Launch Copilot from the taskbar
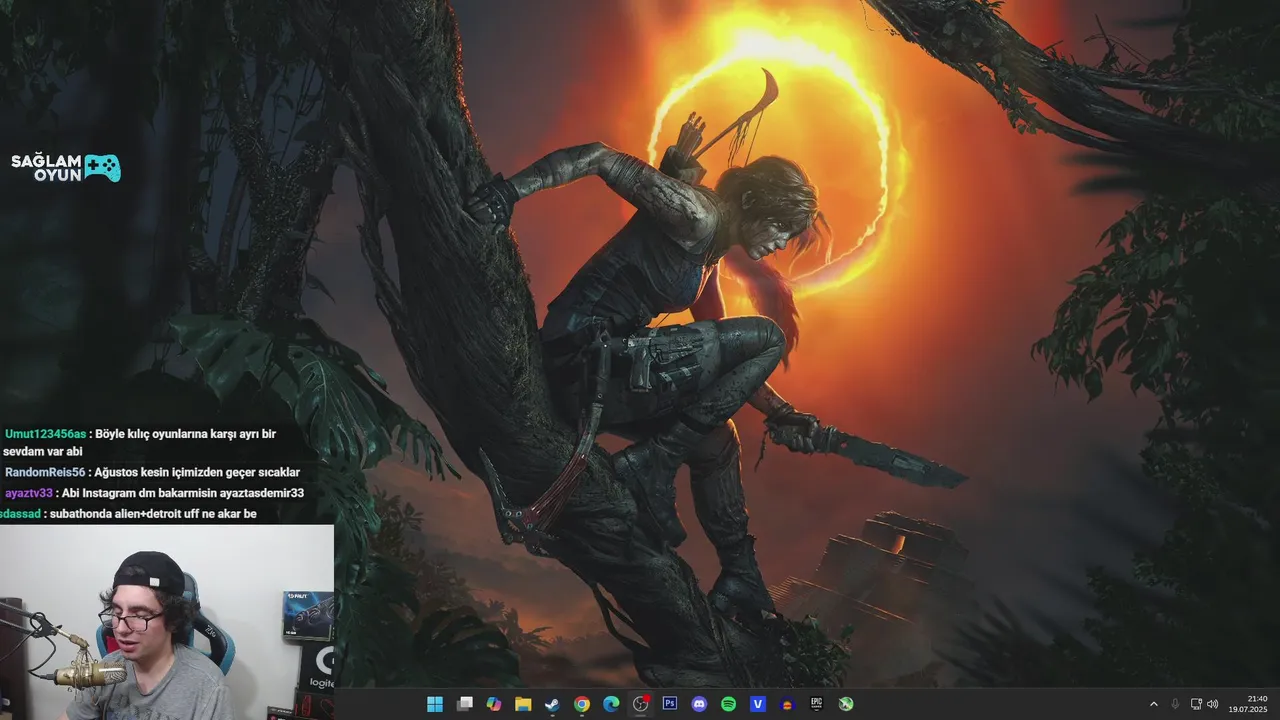Screen dimensions: 1280x720 (494, 704)
